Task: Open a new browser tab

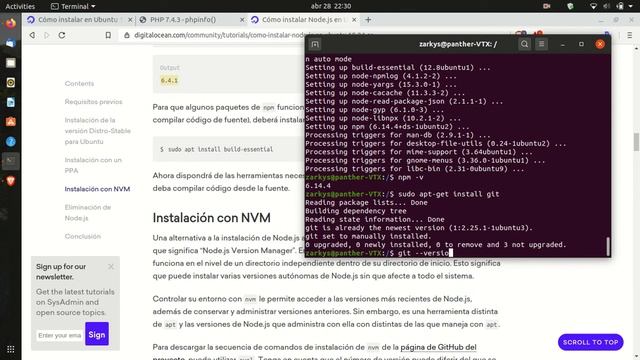Action: click(368, 20)
